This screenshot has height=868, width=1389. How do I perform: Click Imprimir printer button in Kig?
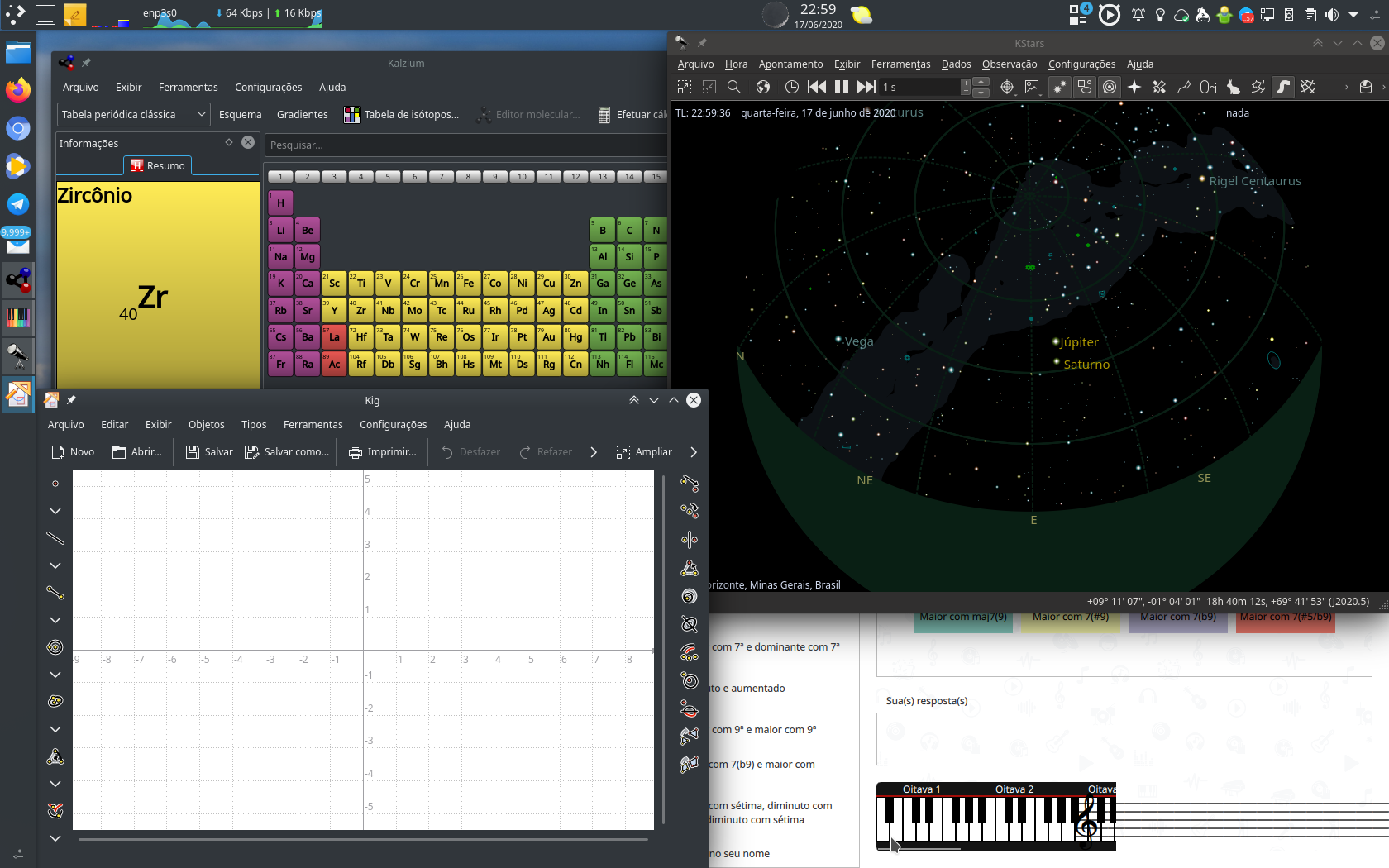383,452
